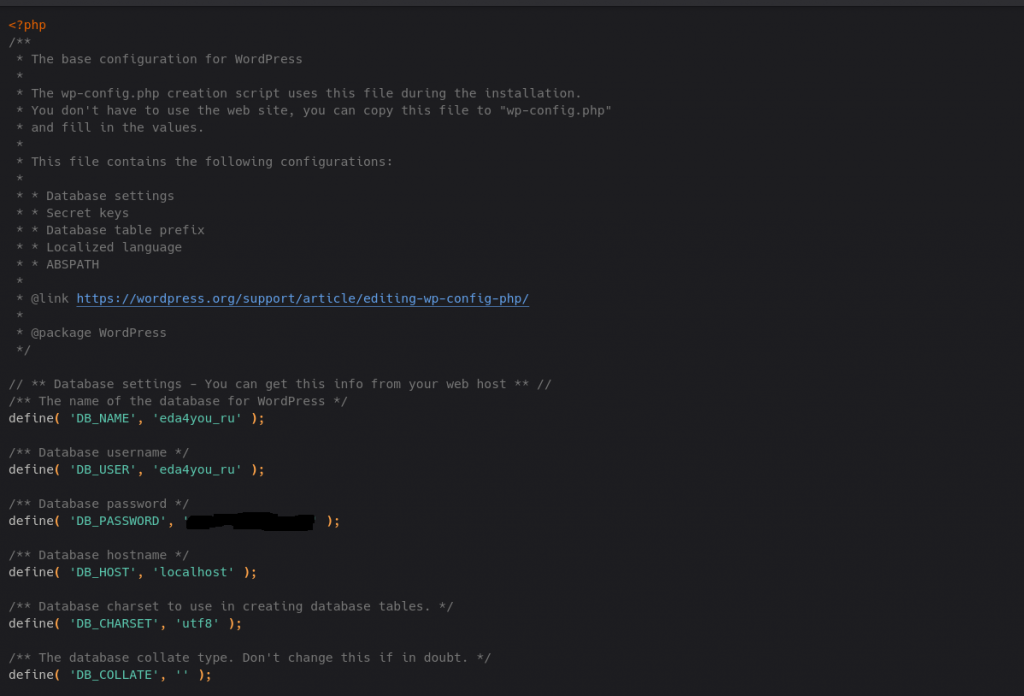1024x696 pixels.
Task: Click the 'DB_COLLATE' constant string
Action: click(114, 674)
